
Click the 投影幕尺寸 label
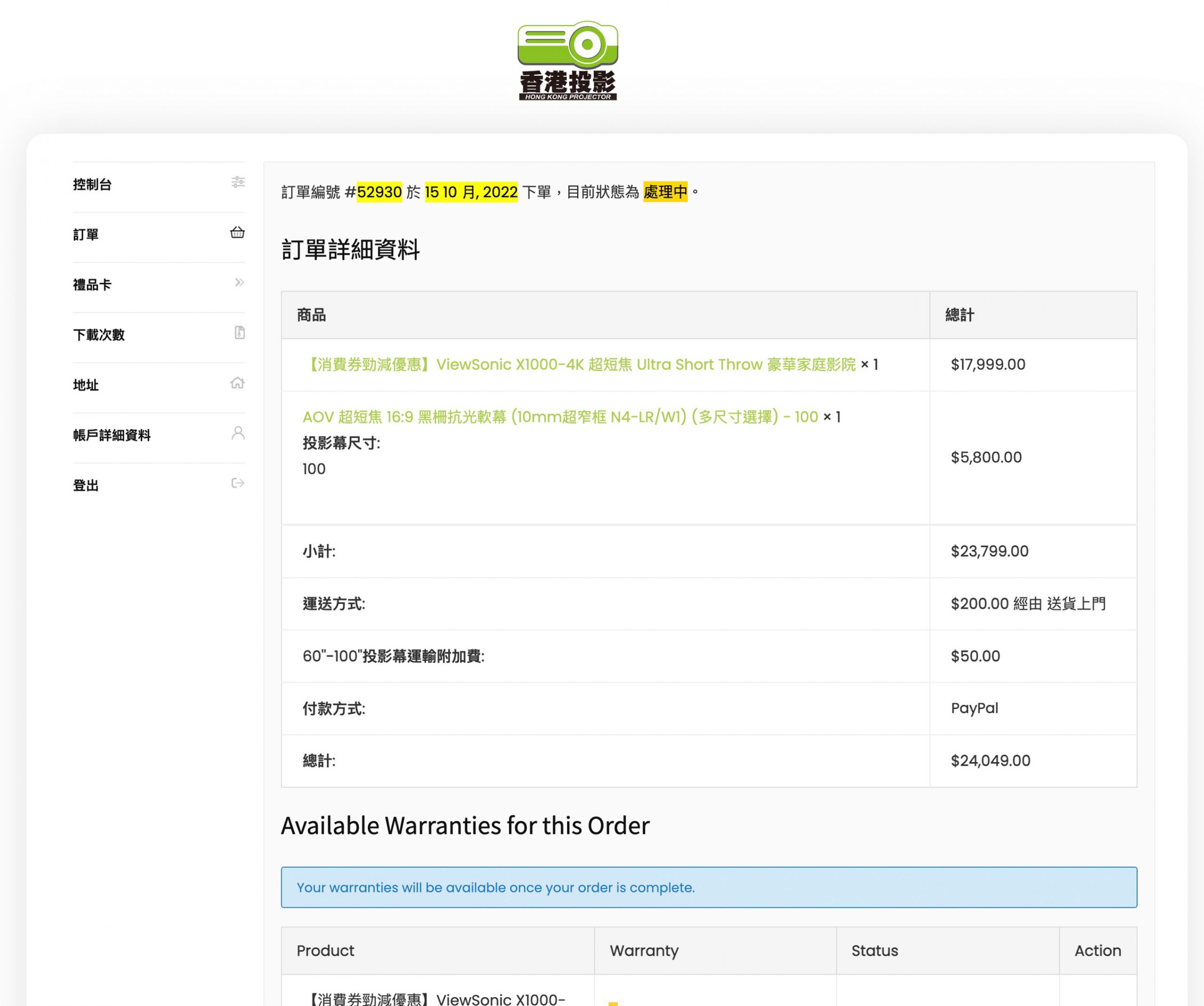click(341, 443)
